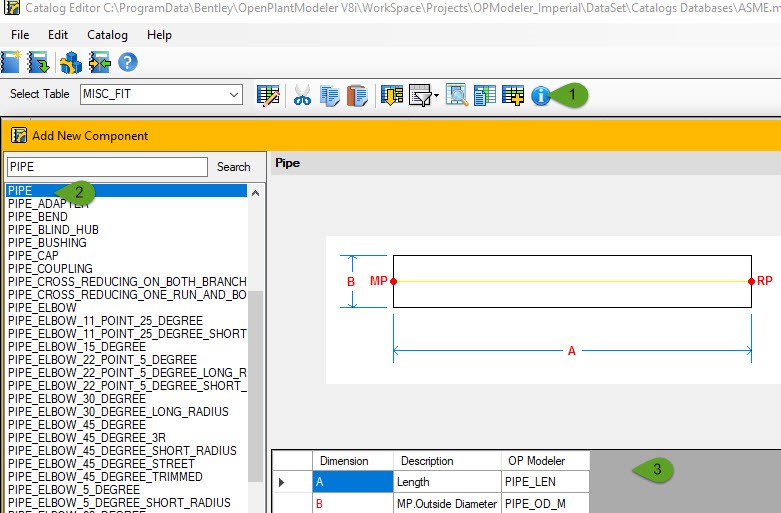The height and width of the screenshot is (513, 781).
Task: Click the PIPE_OD_M cell
Action: pos(545,503)
